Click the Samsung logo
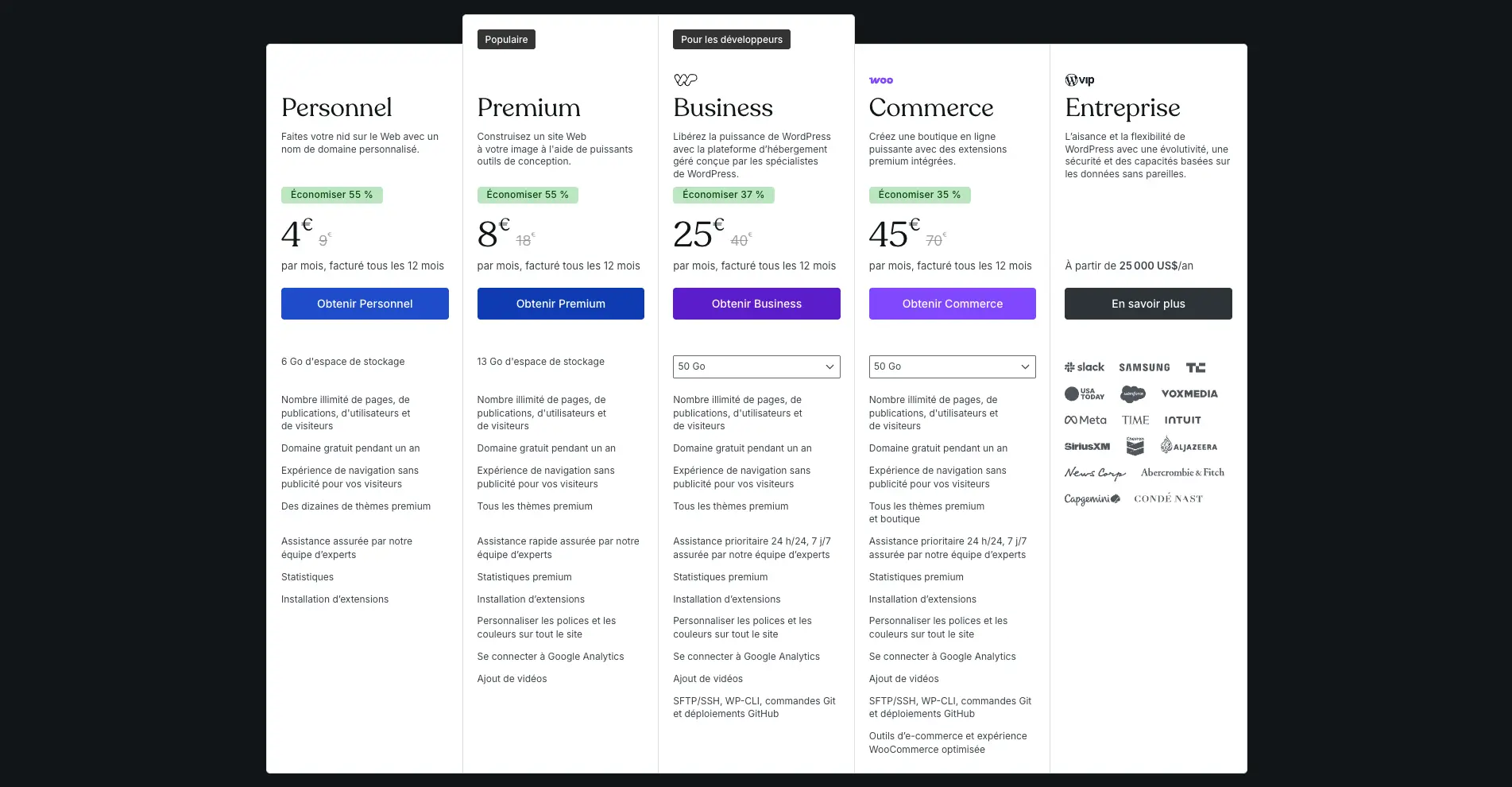 1143,366
